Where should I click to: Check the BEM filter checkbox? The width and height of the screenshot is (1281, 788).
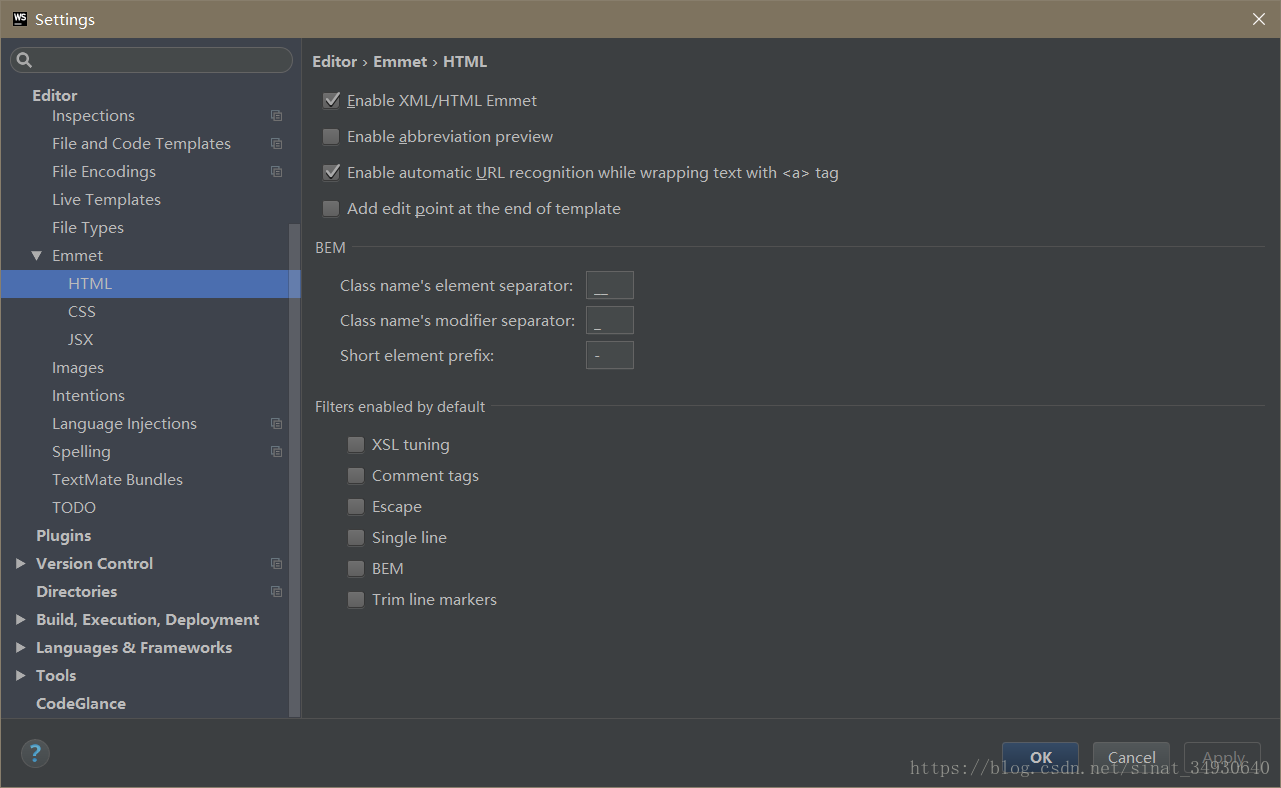[x=356, y=568]
